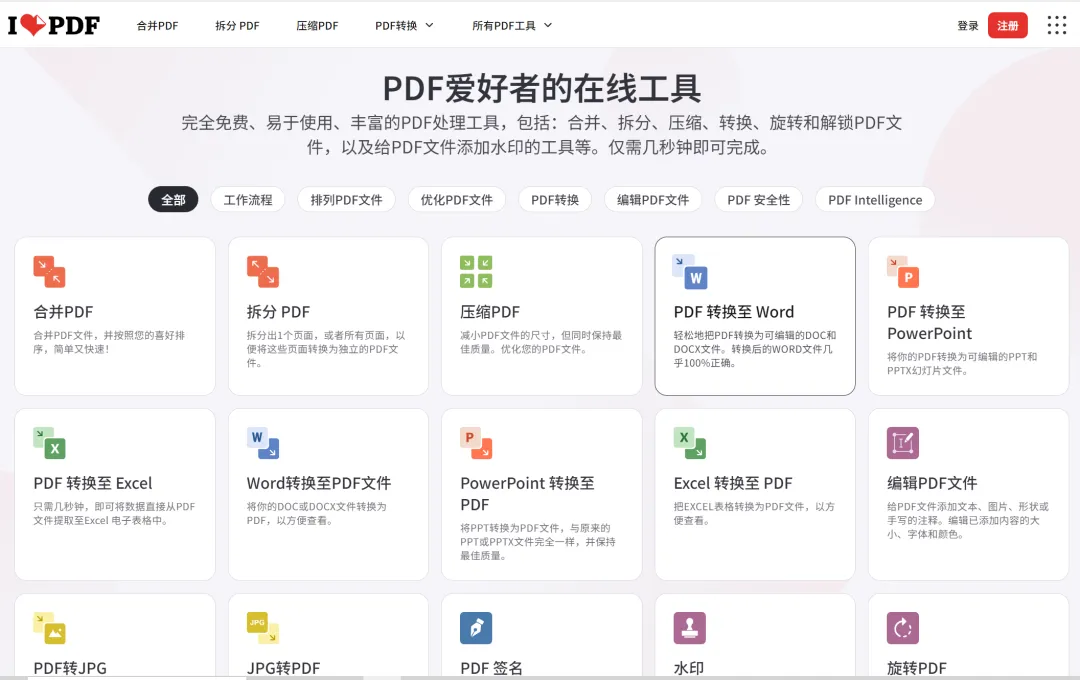Select the PDF转换 filter tab
The height and width of the screenshot is (680, 1080).
(555, 200)
